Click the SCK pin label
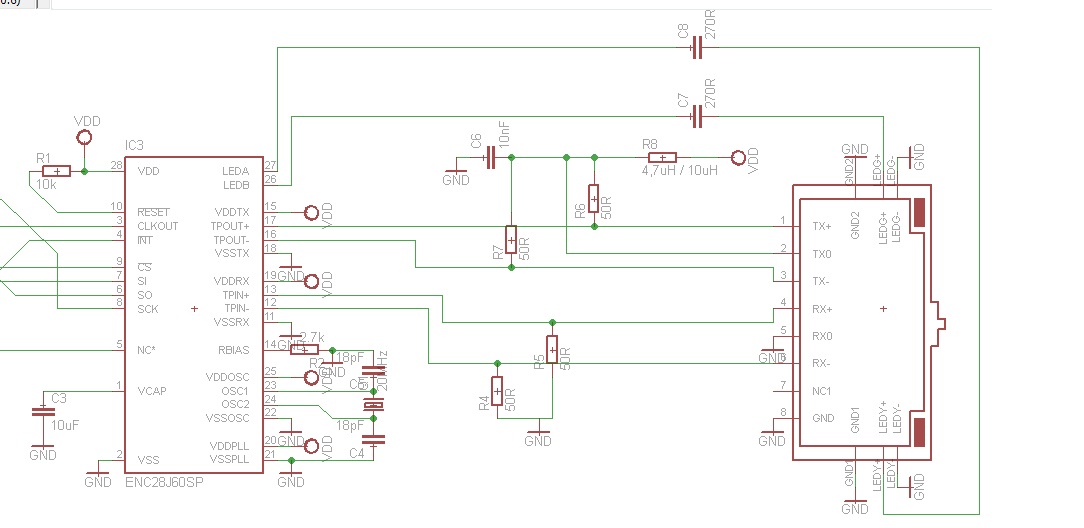This screenshot has height=528, width=1084. (148, 309)
